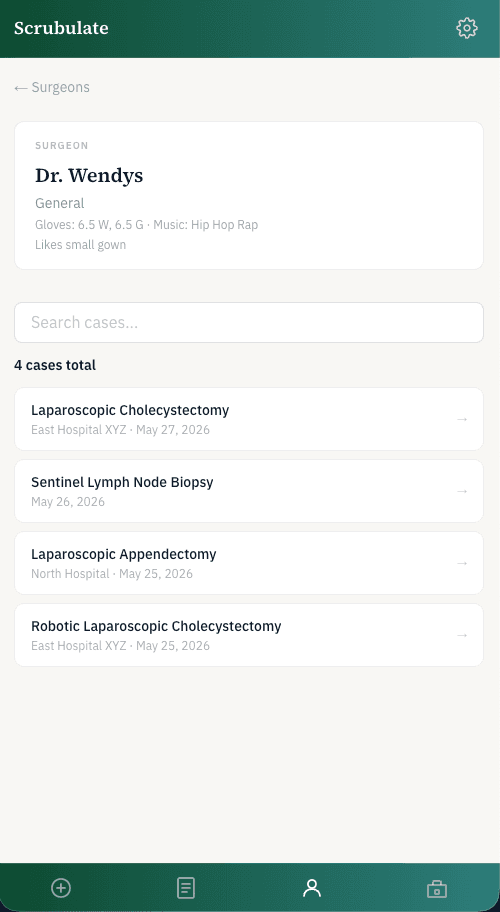Focus the Search cases field
This screenshot has height=912, width=500.
[249, 322]
